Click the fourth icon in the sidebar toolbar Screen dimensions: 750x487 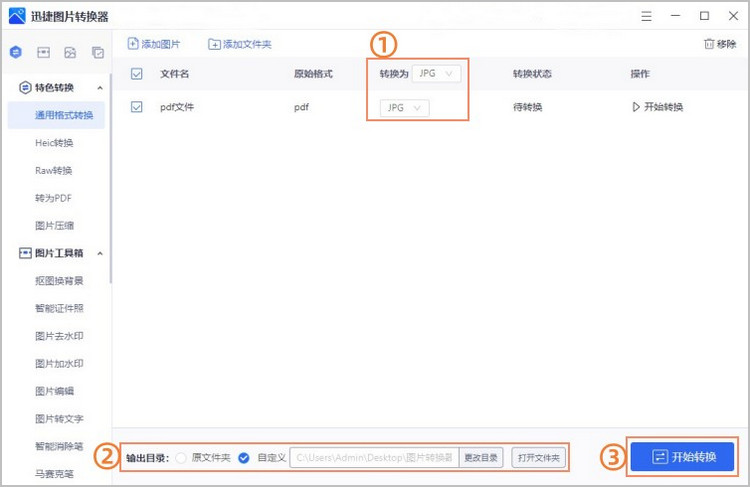coord(97,52)
